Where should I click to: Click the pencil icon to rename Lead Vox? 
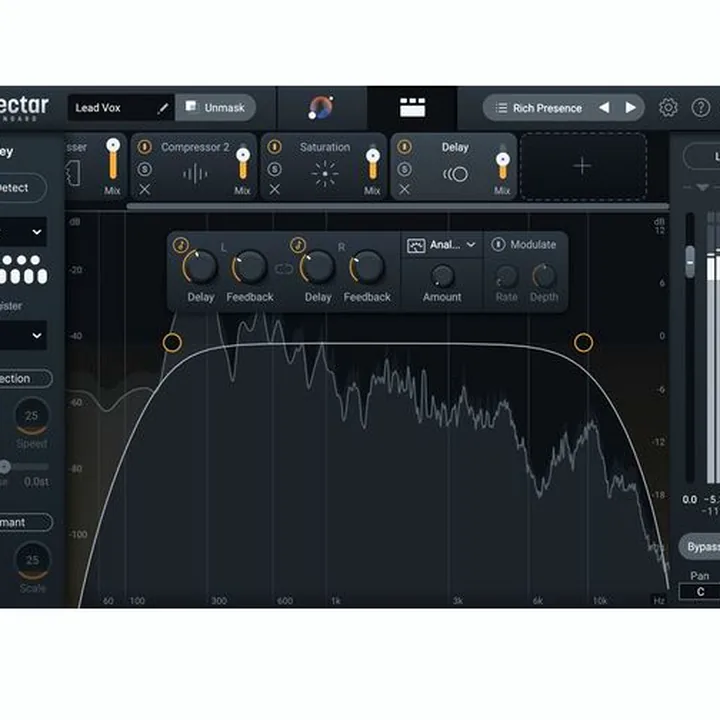pos(163,108)
